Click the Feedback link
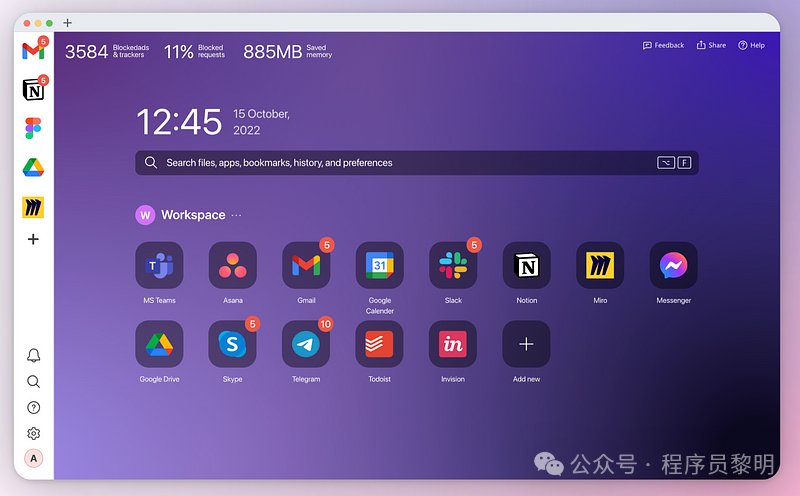This screenshot has height=496, width=800. click(x=663, y=45)
